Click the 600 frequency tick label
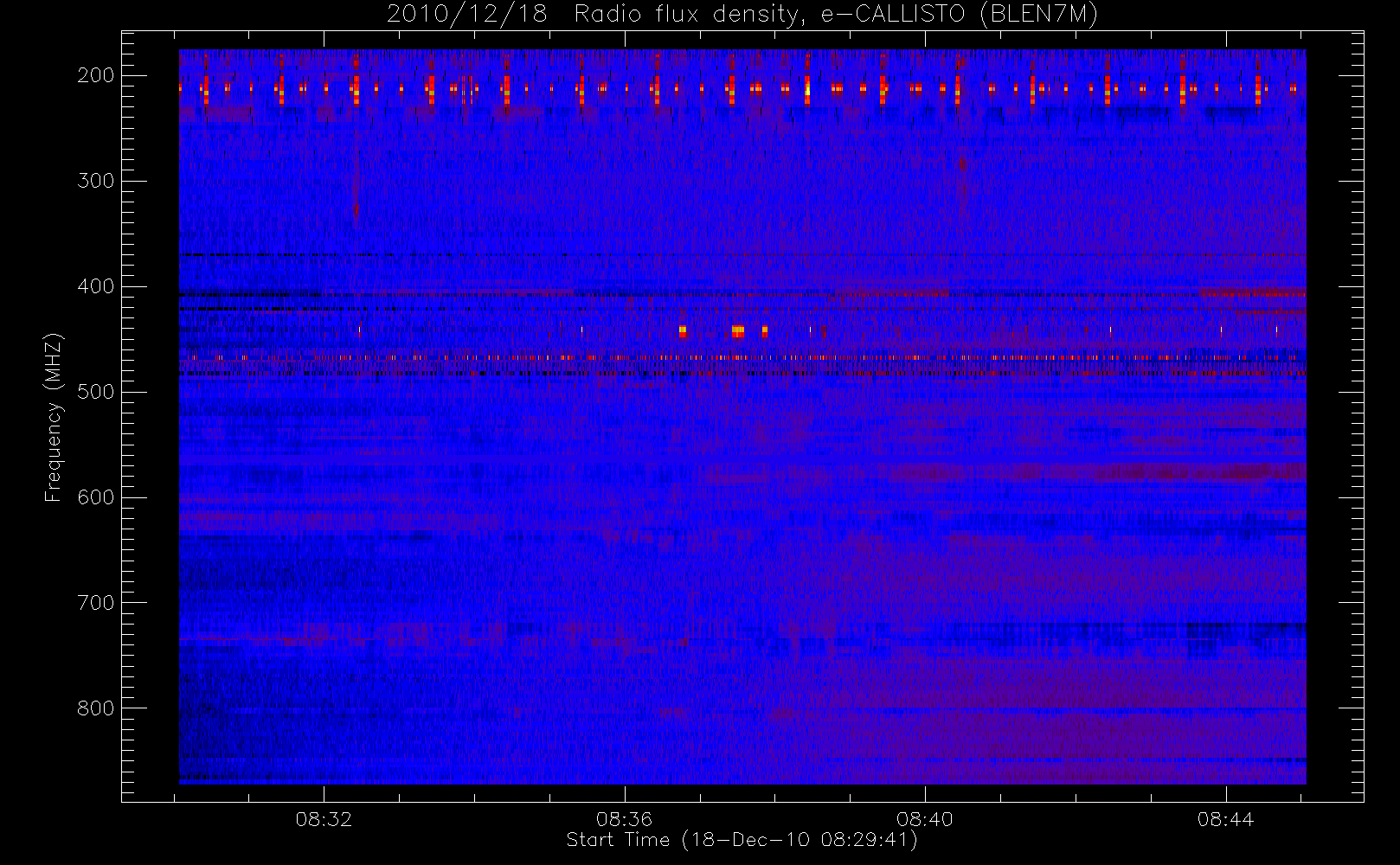 point(96,497)
